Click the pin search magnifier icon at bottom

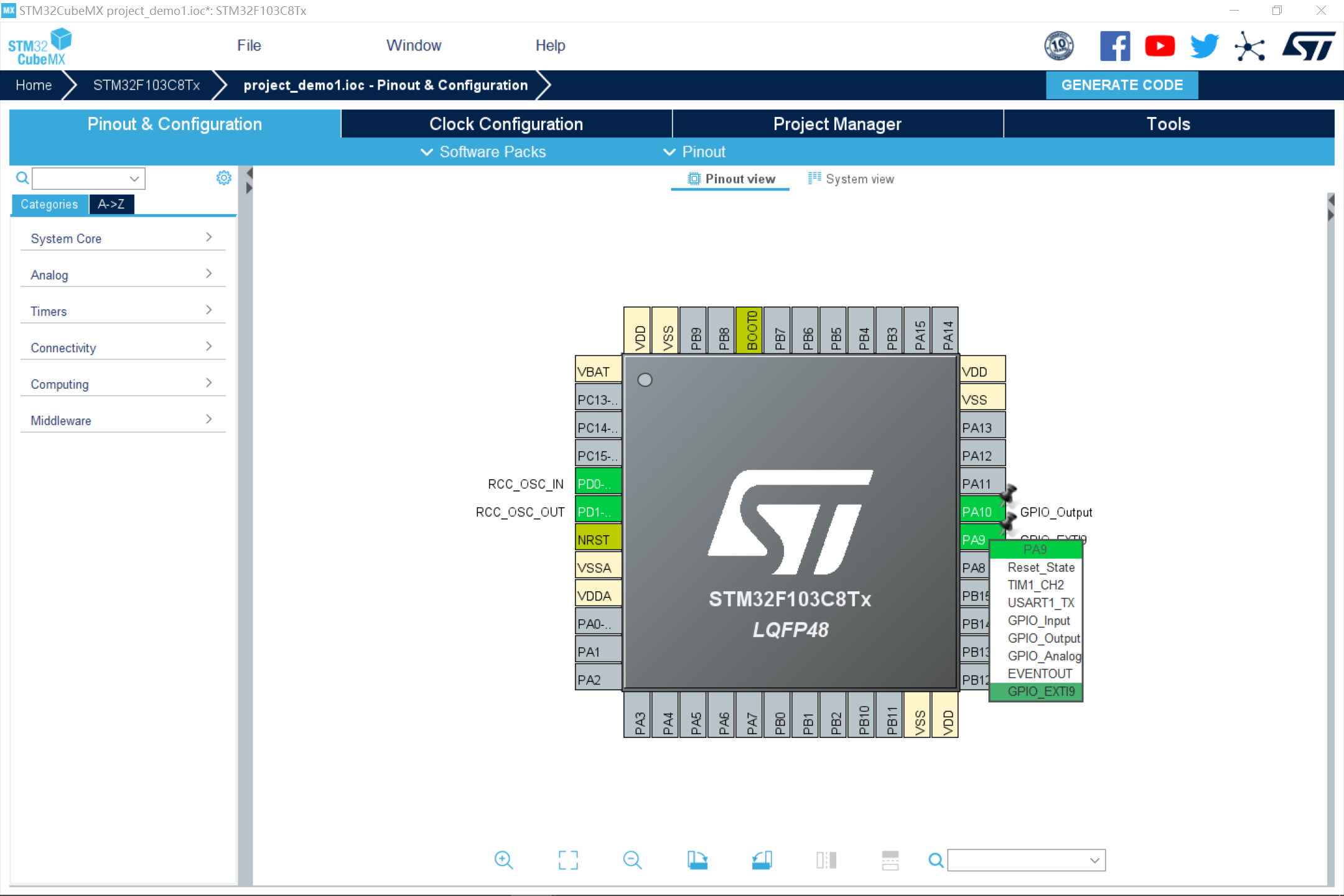pyautogui.click(x=936, y=861)
